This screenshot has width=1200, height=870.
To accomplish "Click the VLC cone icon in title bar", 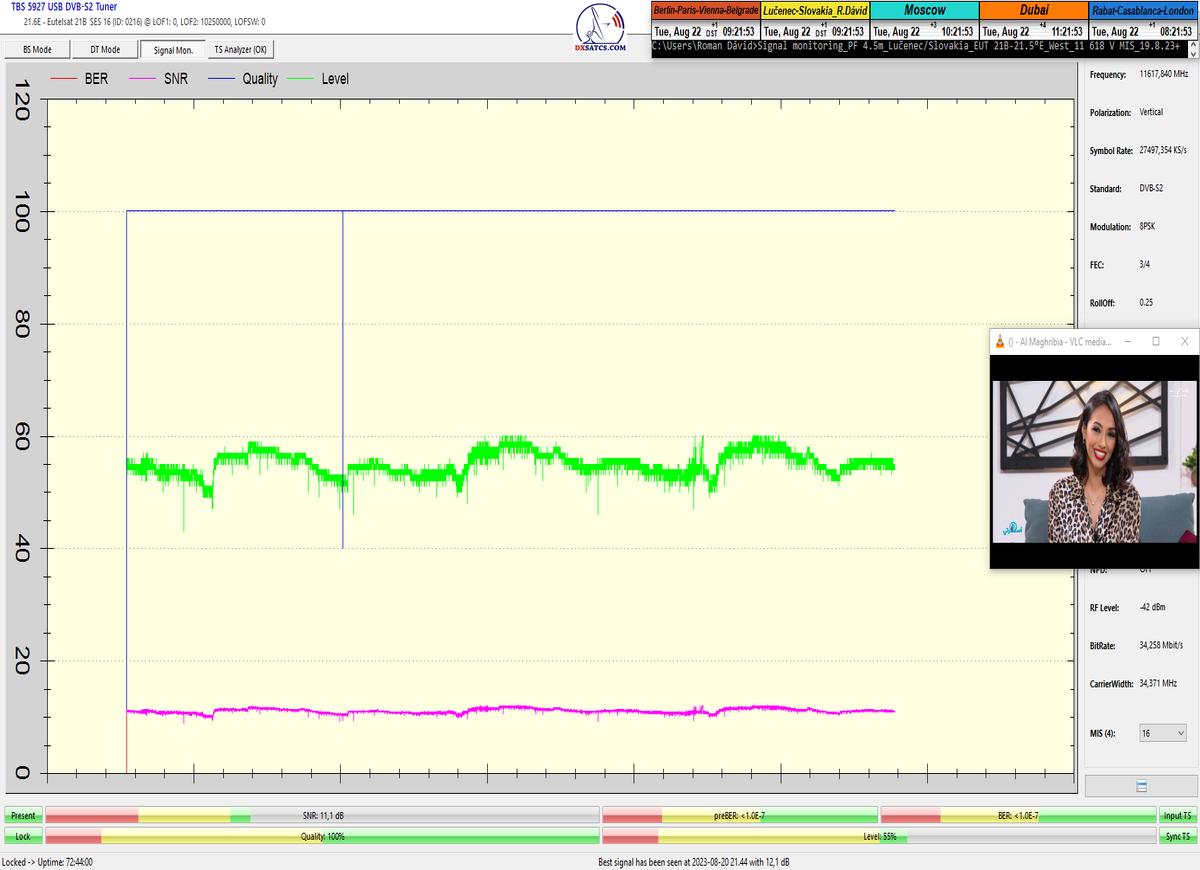I will 999,341.
